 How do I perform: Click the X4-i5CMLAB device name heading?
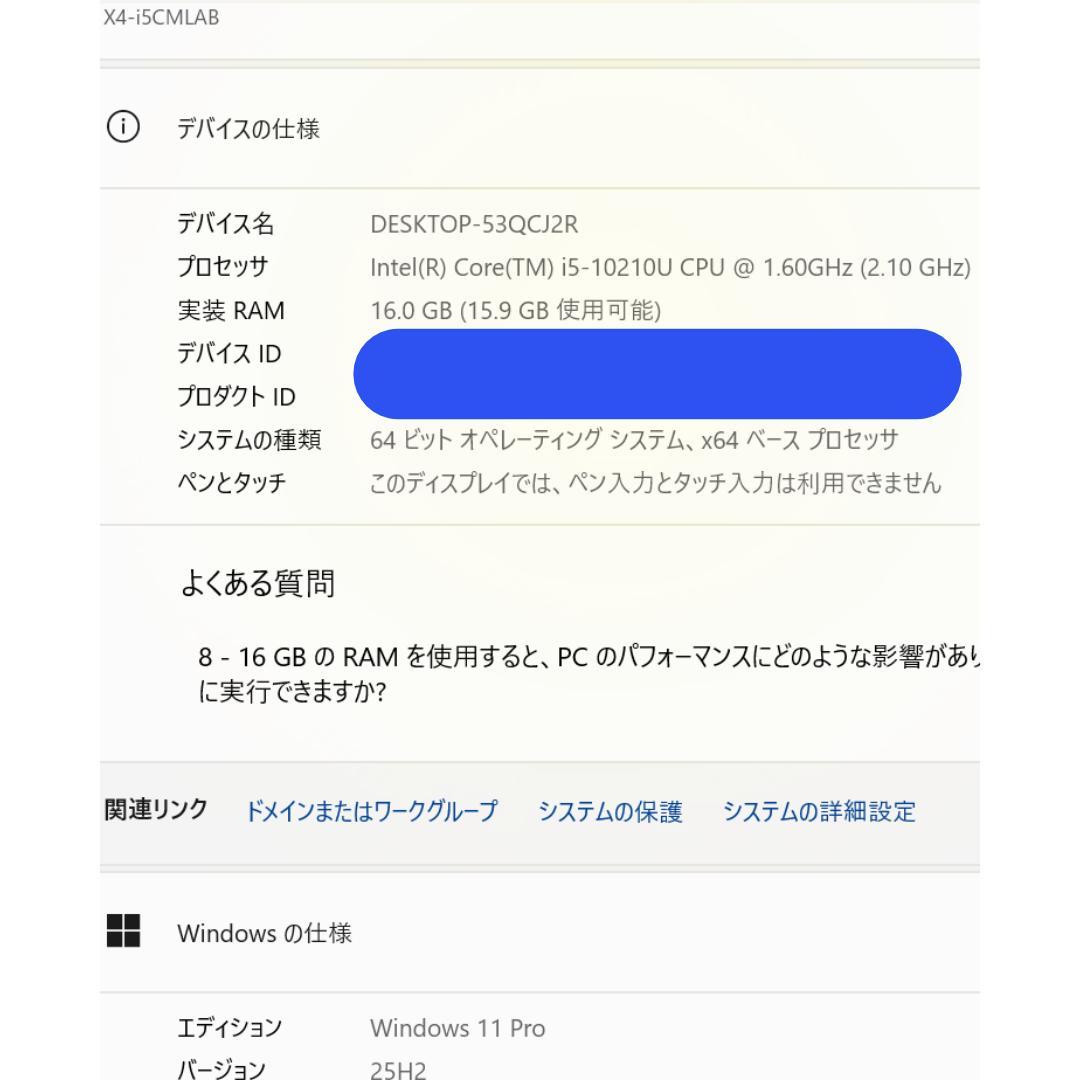pyautogui.click(x=160, y=16)
